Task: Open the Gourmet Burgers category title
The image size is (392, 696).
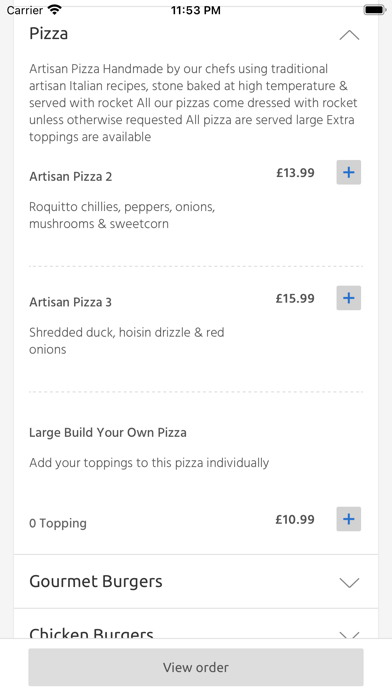Action: [96, 581]
